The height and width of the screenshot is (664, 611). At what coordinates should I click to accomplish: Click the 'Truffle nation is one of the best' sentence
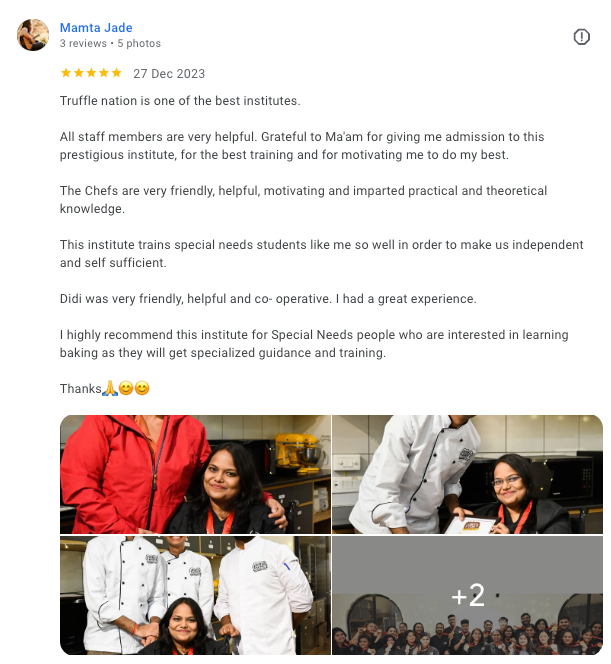tap(180, 101)
